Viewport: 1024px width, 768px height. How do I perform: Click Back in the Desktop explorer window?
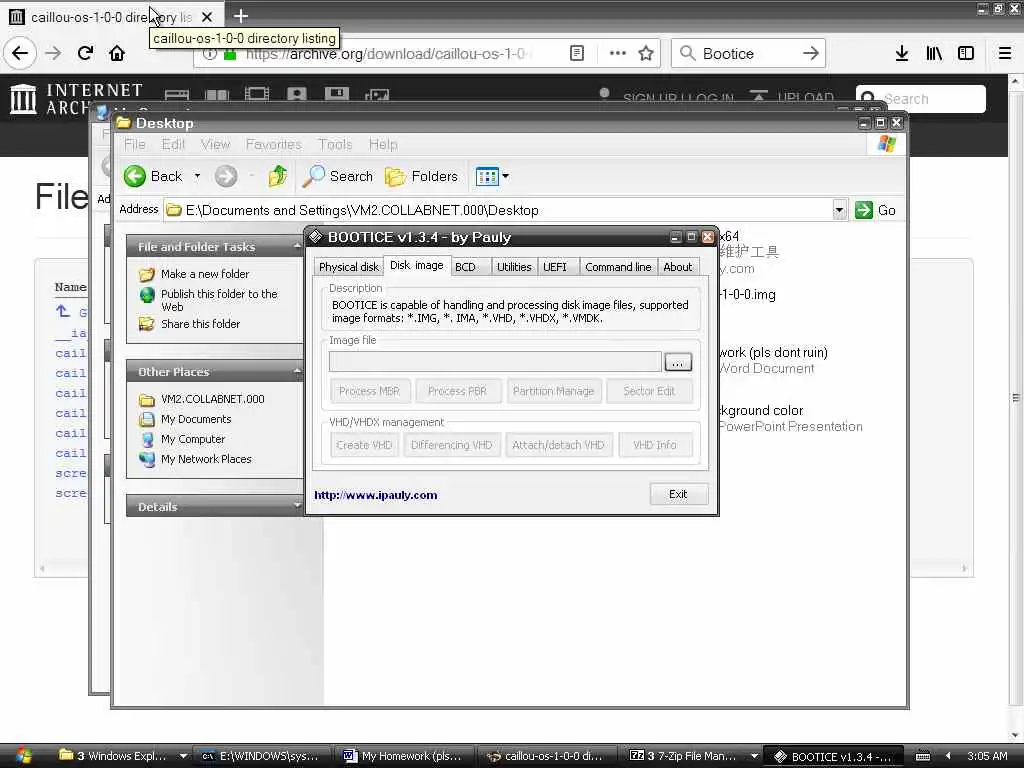pyautogui.click(x=153, y=176)
